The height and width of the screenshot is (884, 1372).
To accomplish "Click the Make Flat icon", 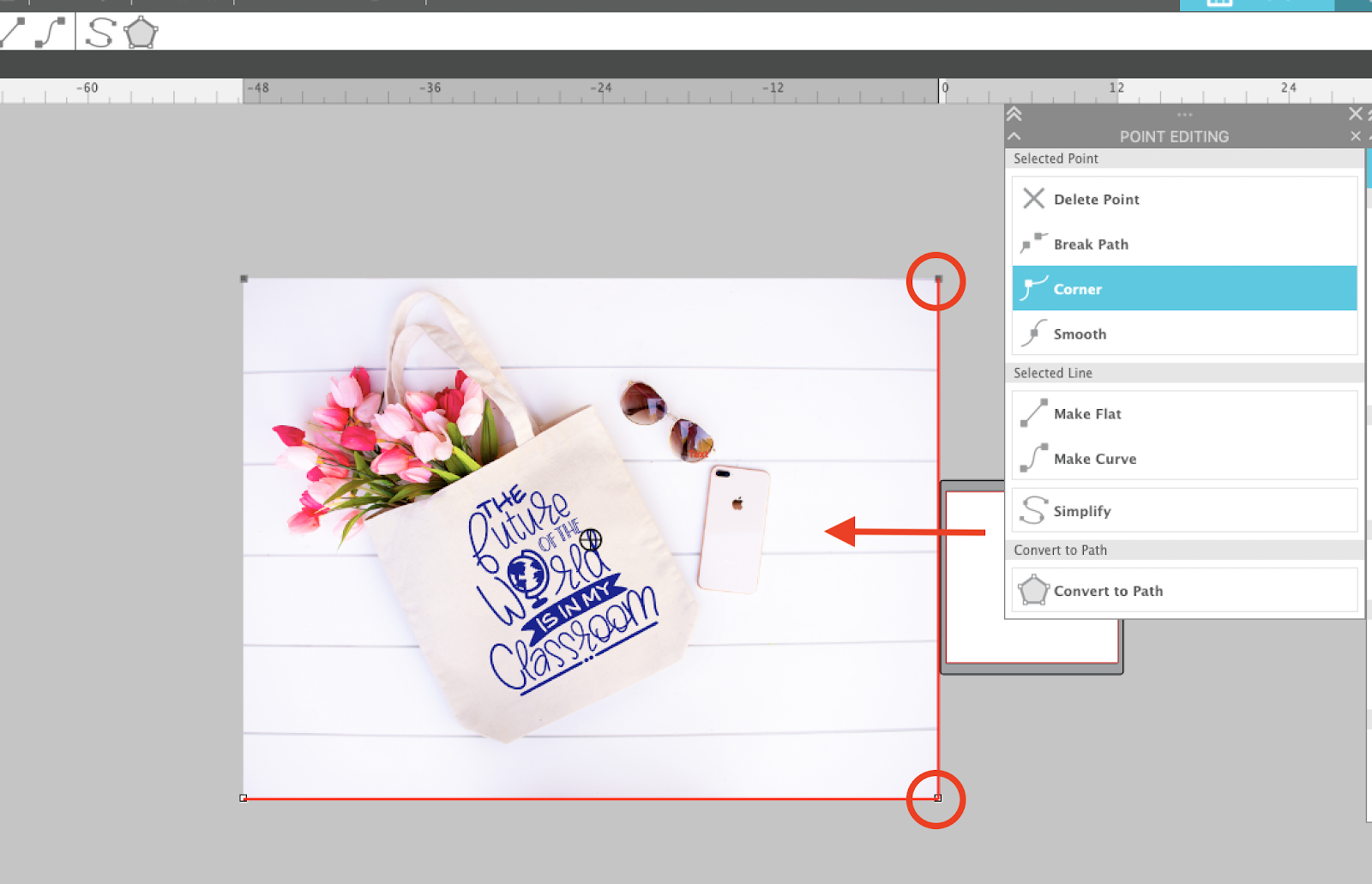I will (x=1034, y=412).
